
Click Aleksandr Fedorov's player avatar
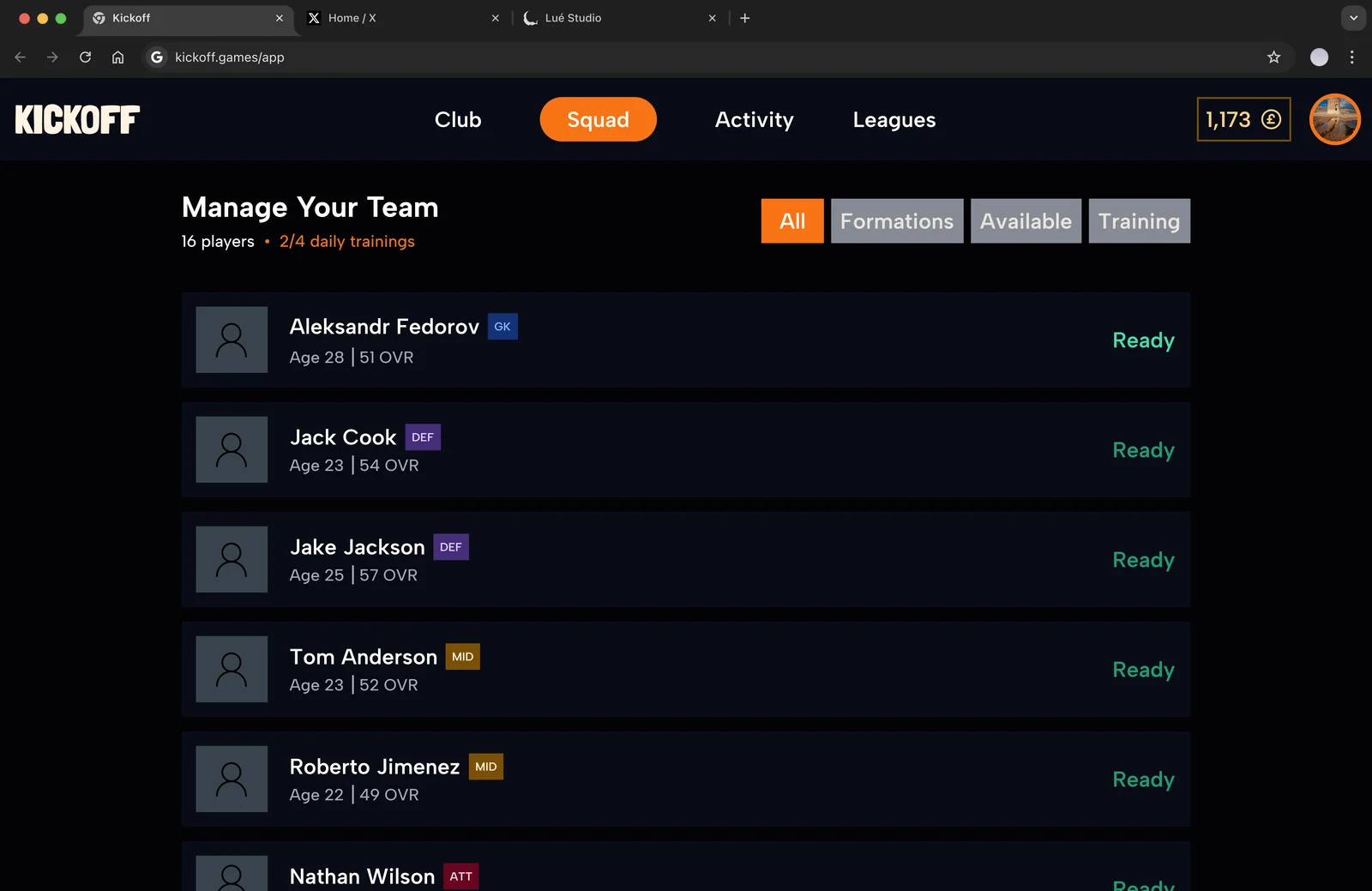(x=232, y=340)
